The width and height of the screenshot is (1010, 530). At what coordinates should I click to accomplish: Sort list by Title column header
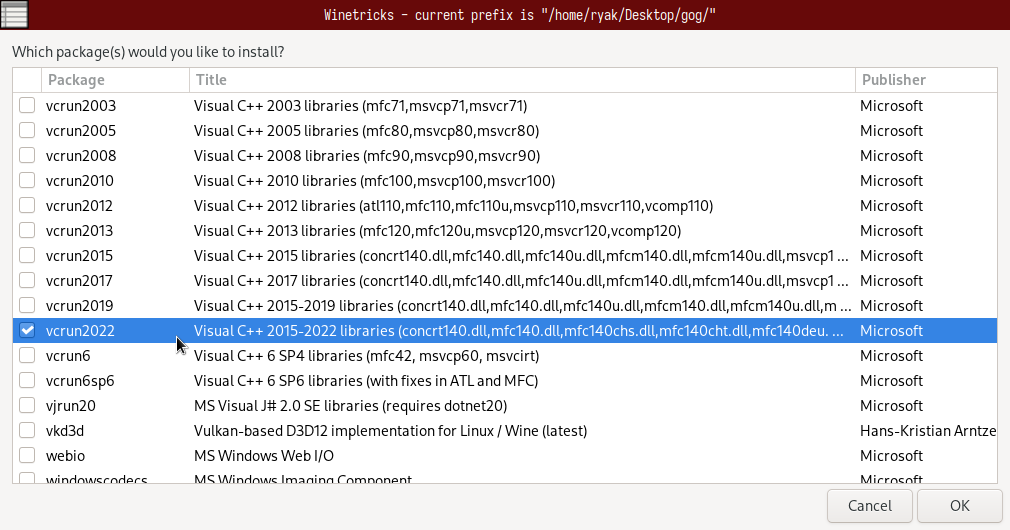click(x=520, y=80)
